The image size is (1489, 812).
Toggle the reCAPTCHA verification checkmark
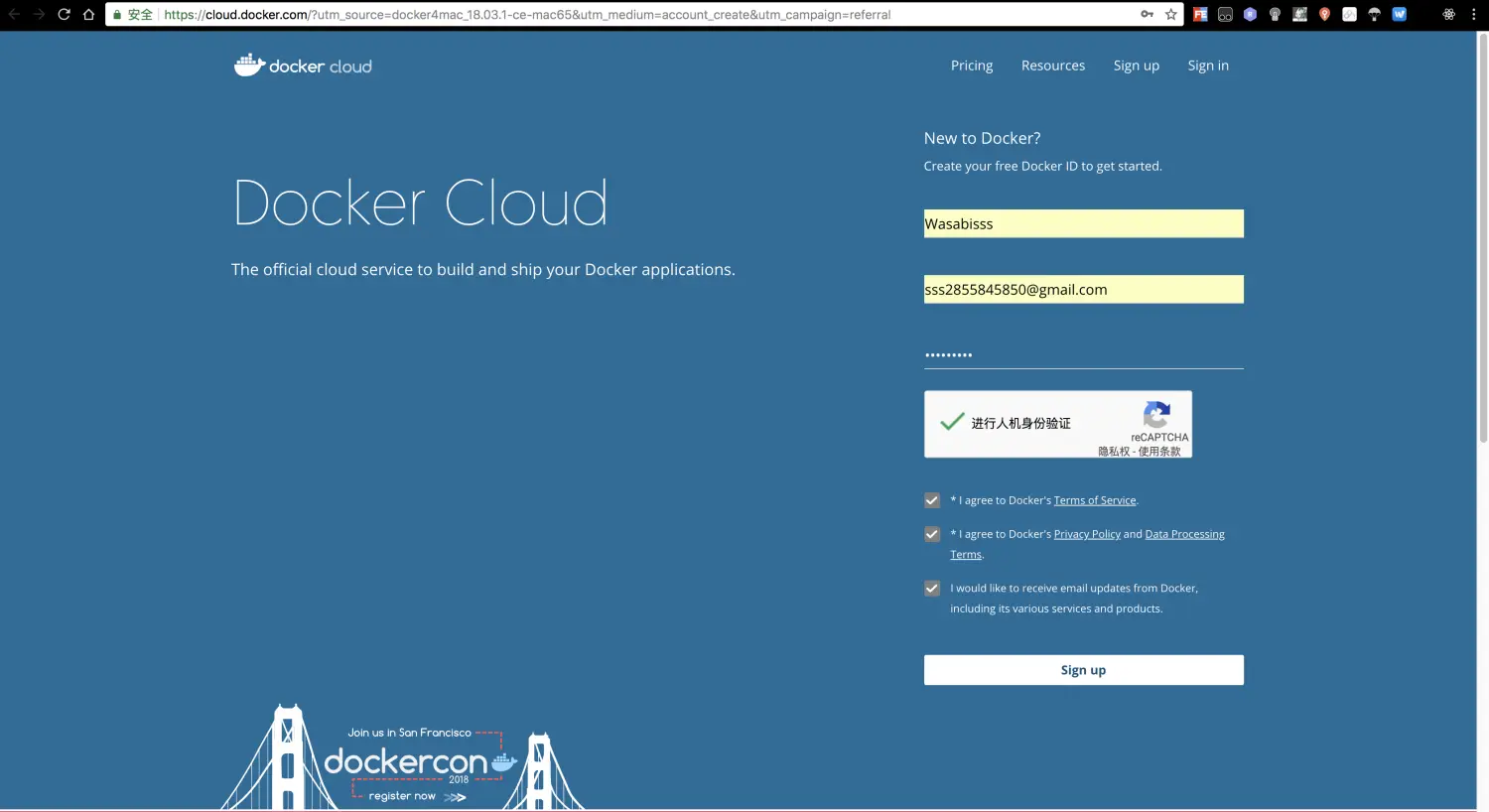coord(952,422)
